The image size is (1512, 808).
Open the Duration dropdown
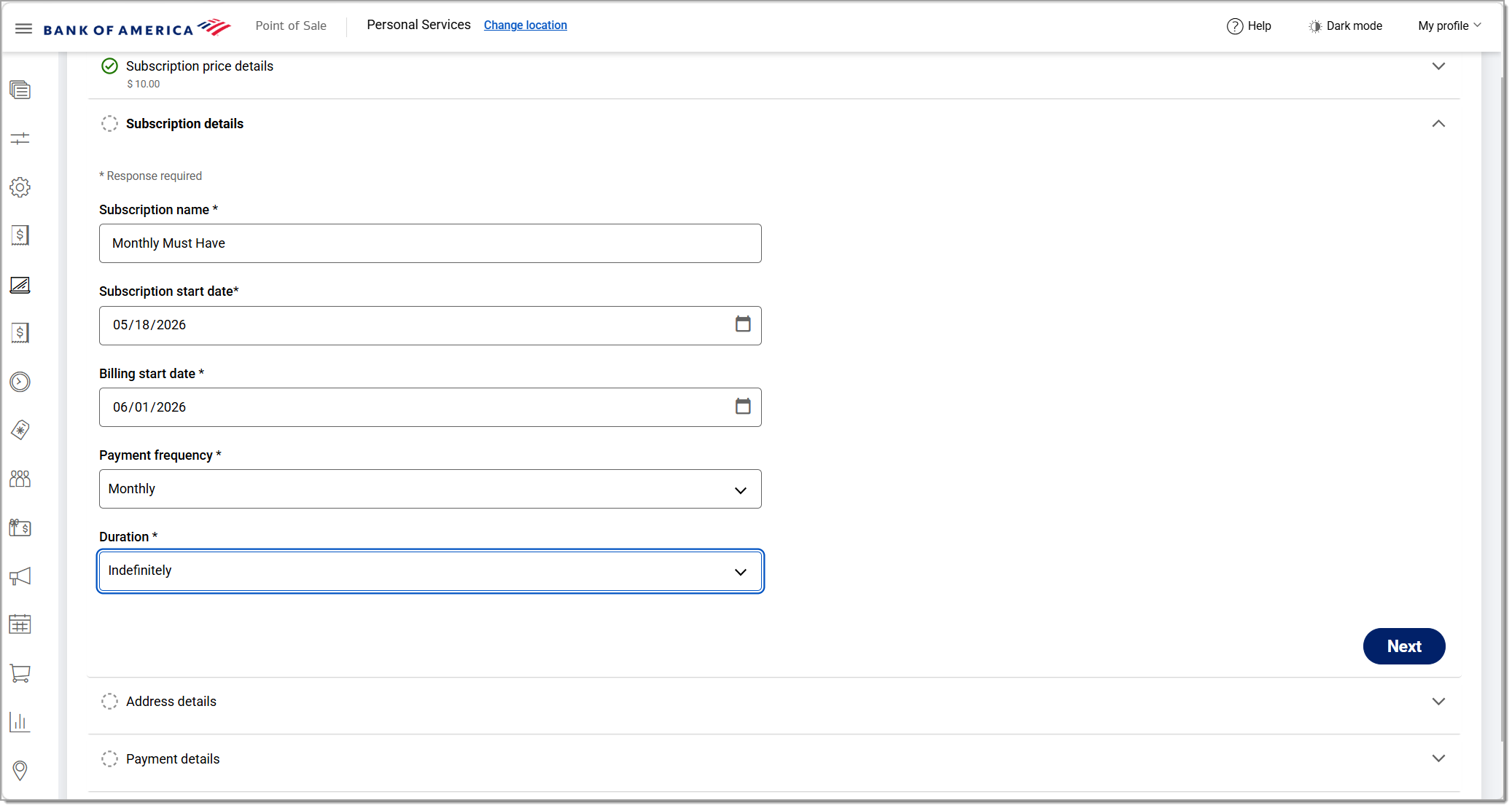pyautogui.click(x=430, y=571)
